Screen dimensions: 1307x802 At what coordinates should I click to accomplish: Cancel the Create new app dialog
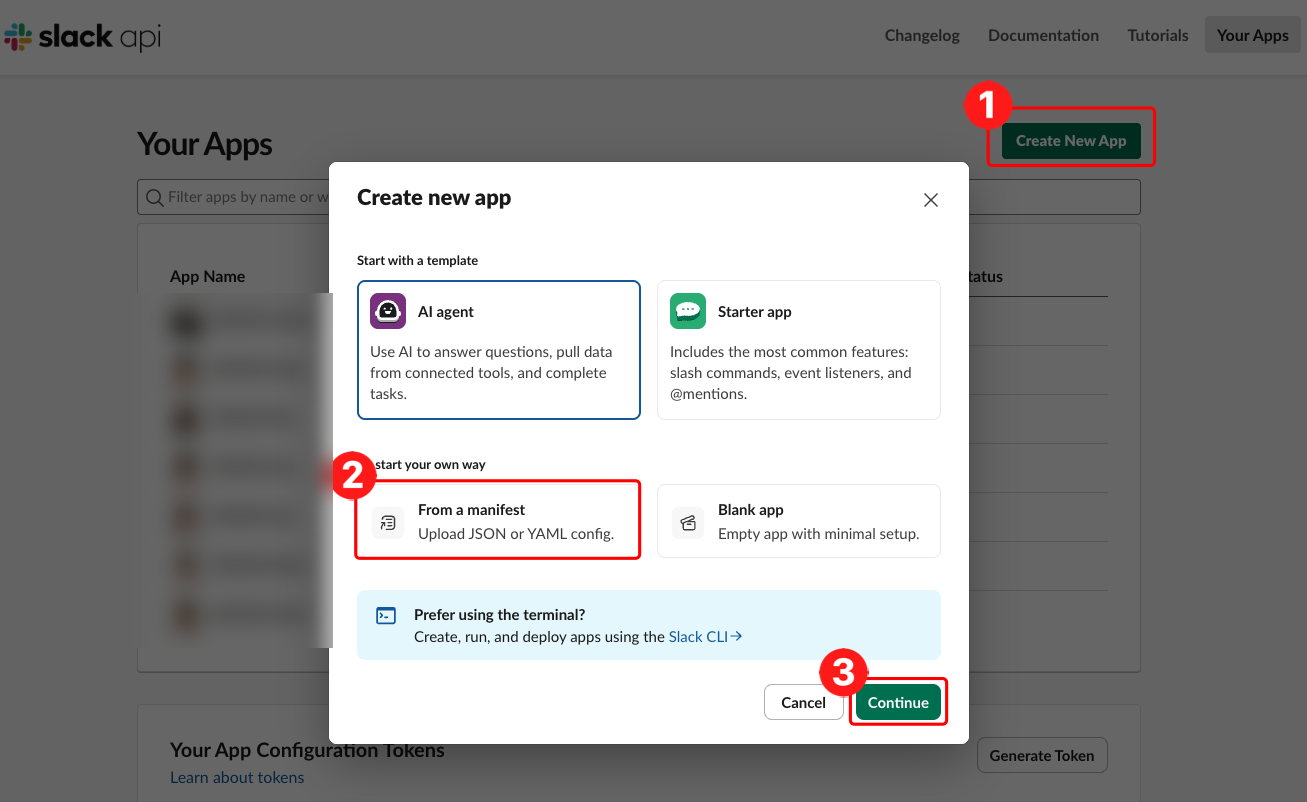click(x=803, y=703)
